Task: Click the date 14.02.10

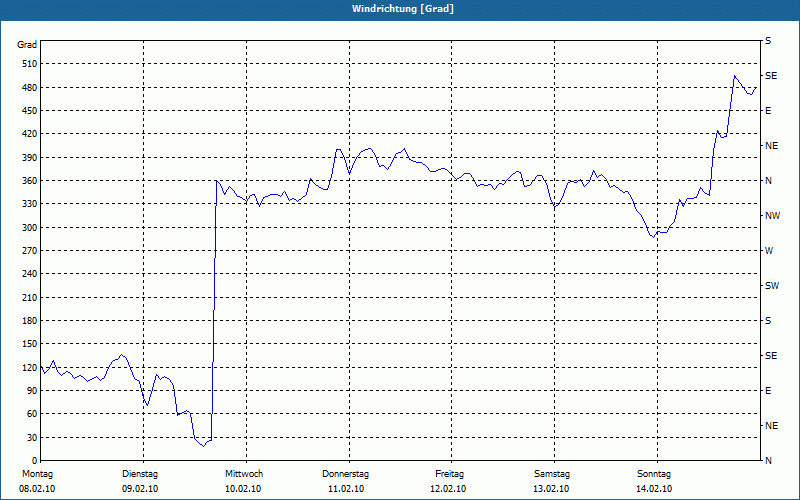Action: (654, 489)
